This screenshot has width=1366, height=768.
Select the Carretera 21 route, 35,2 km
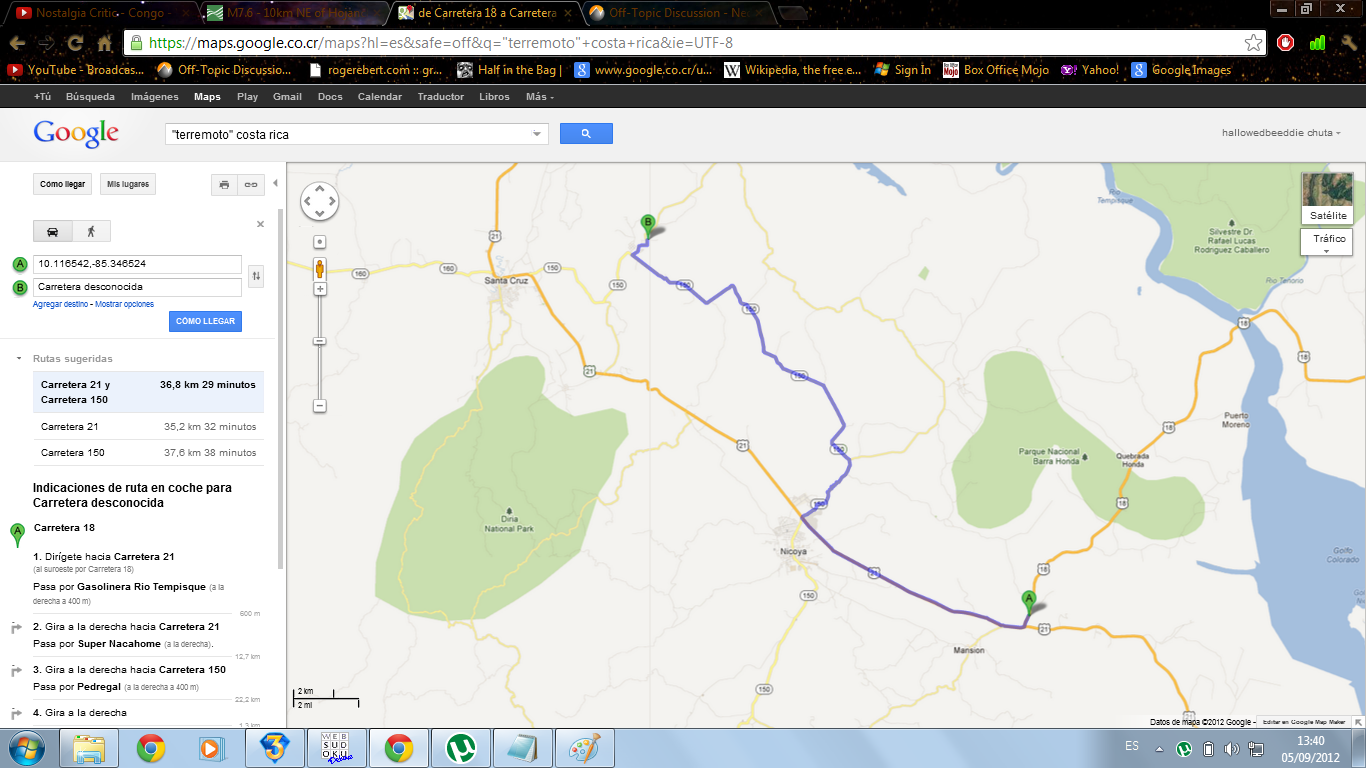[148, 427]
